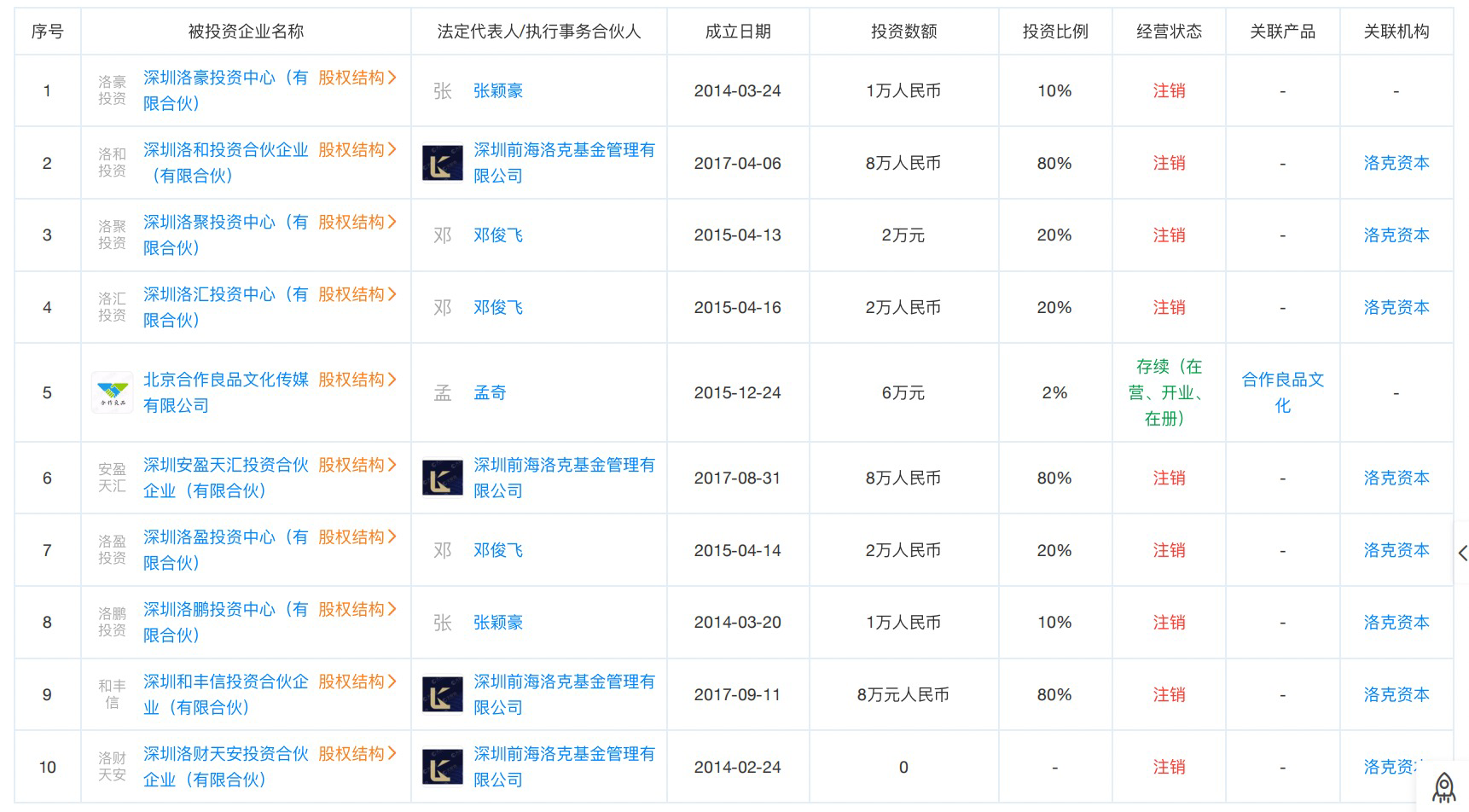Click the 洛克 fund logo in row 2
The height and width of the screenshot is (812, 1469).
(x=443, y=163)
